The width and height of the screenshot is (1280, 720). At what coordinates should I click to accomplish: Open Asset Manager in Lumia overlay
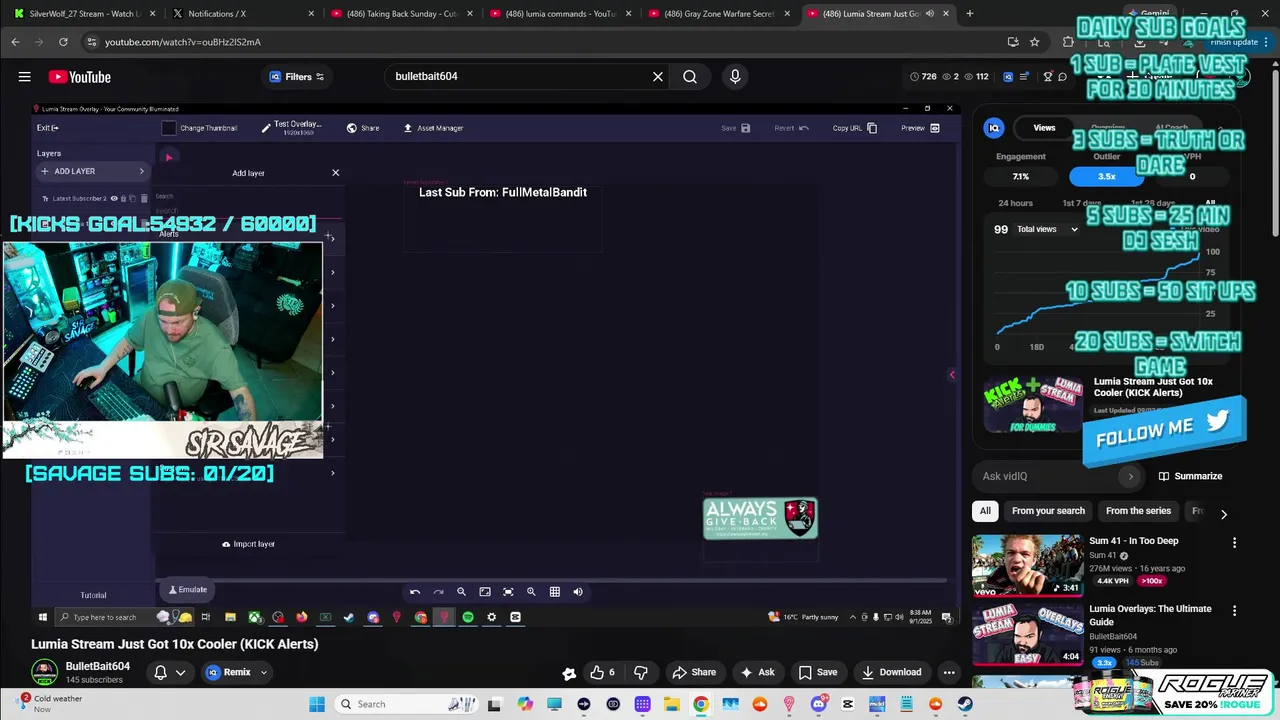(x=433, y=128)
